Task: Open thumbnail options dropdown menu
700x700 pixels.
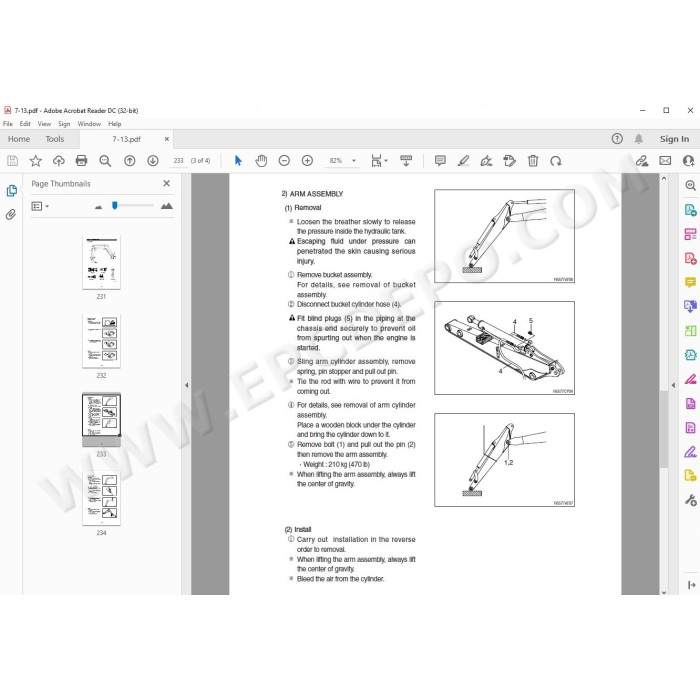Action: pos(40,206)
